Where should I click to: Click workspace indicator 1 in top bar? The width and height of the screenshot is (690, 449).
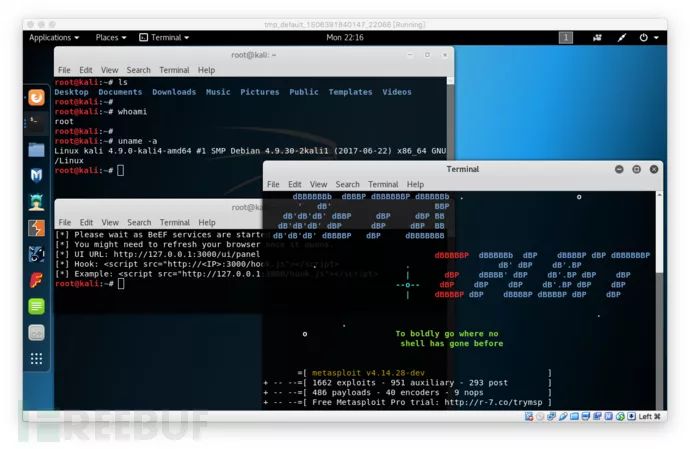click(x=566, y=38)
